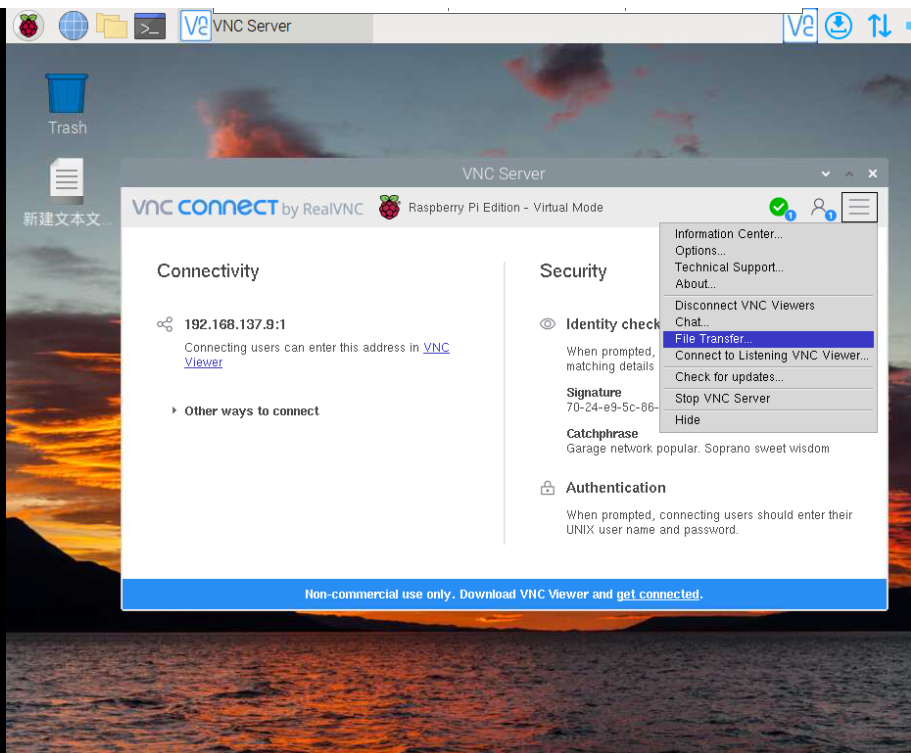
Task: Click the VNC tray icon
Action: (800, 26)
